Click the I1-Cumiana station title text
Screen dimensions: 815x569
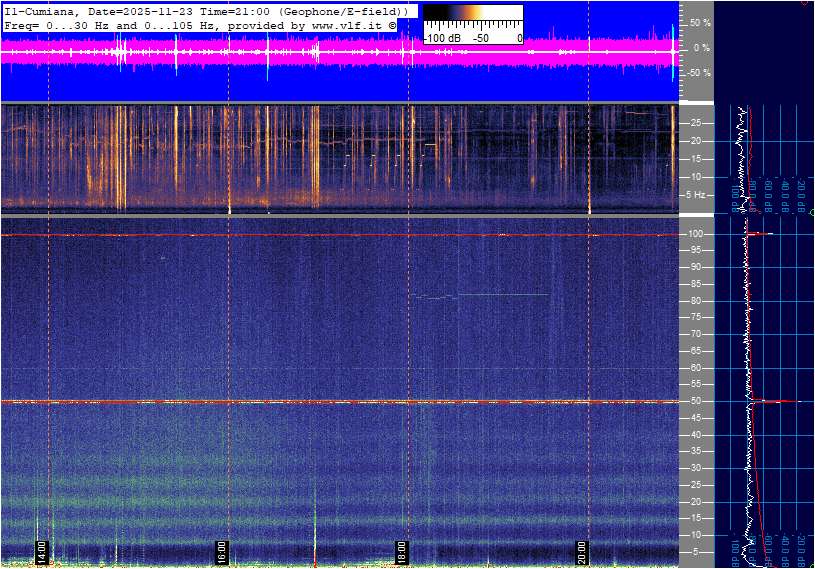37,10
